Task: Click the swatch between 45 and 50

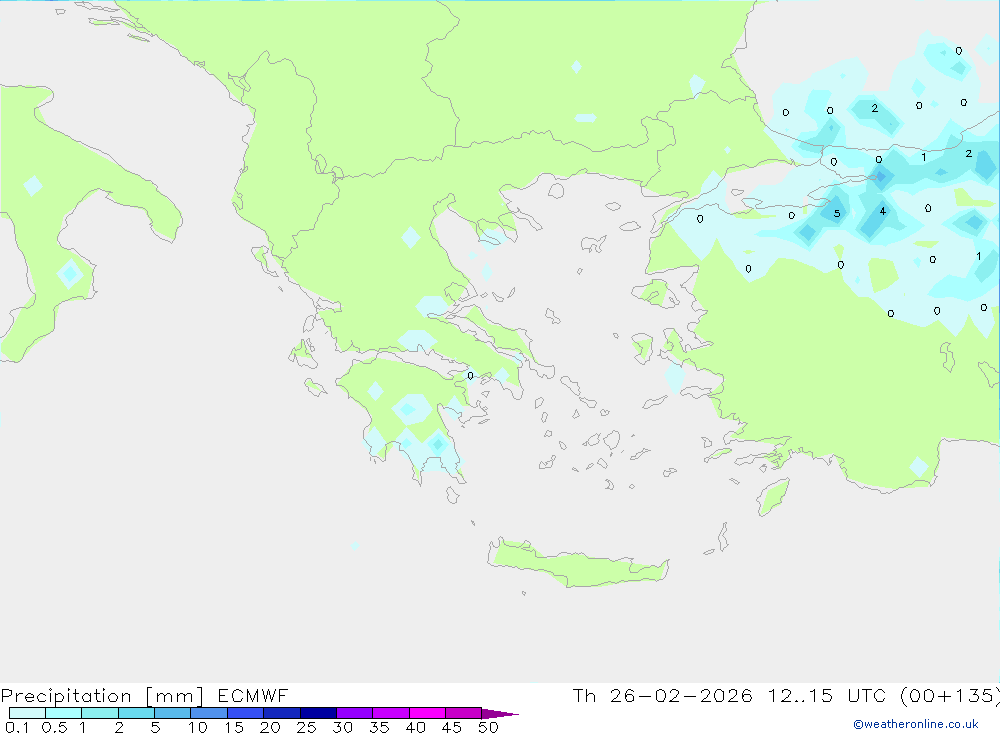Action: [464, 713]
